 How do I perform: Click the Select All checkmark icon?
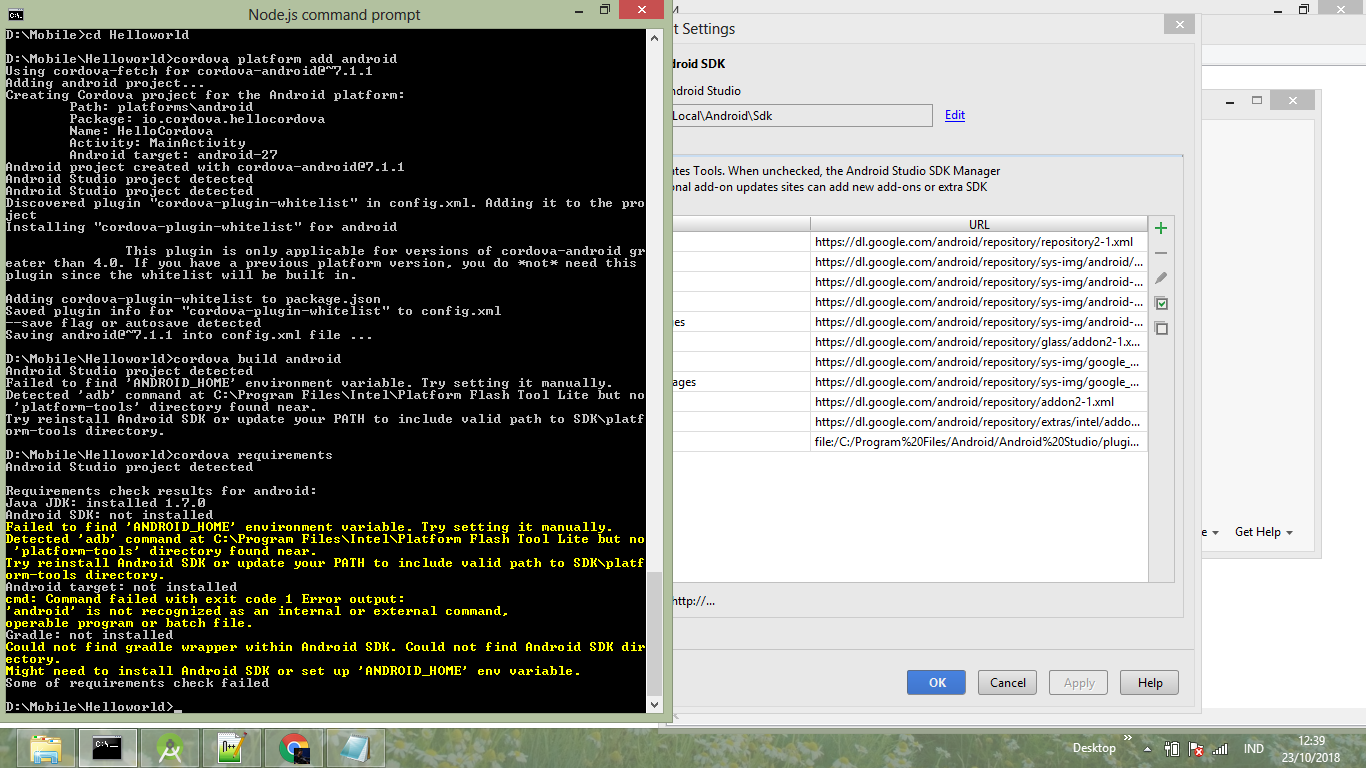point(1161,303)
